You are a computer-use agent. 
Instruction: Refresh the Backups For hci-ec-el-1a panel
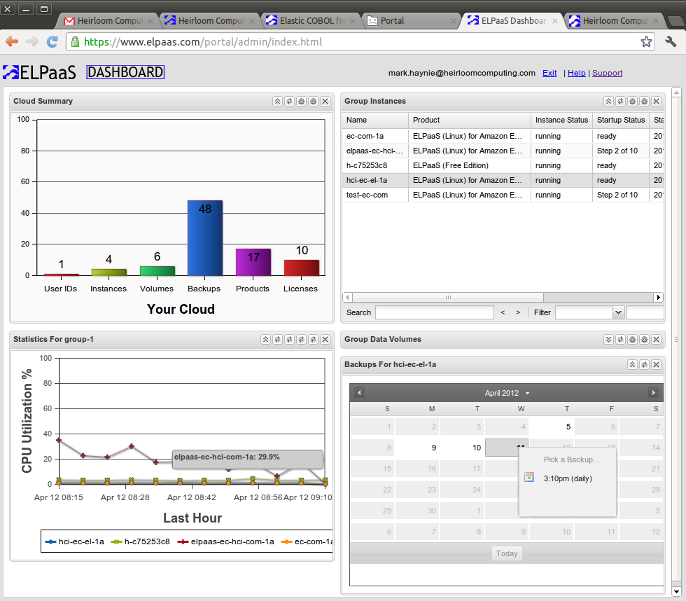(x=644, y=364)
